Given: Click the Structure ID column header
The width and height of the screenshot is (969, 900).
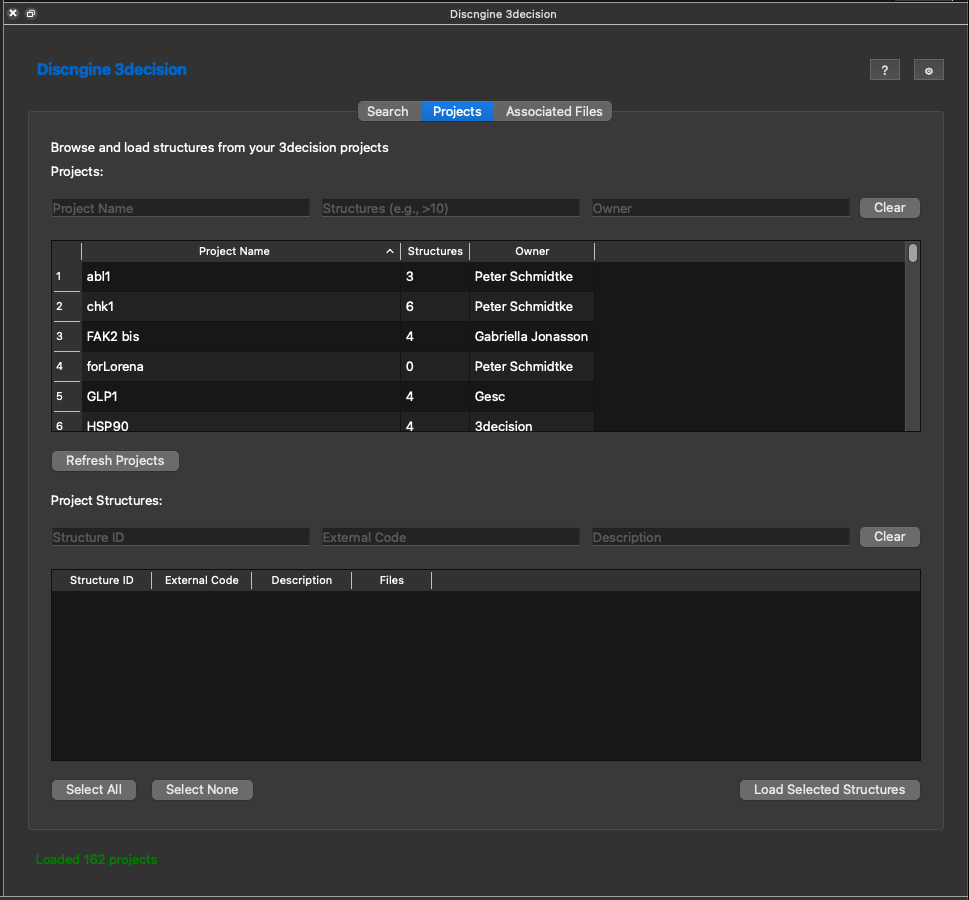Looking at the screenshot, I should (102, 580).
